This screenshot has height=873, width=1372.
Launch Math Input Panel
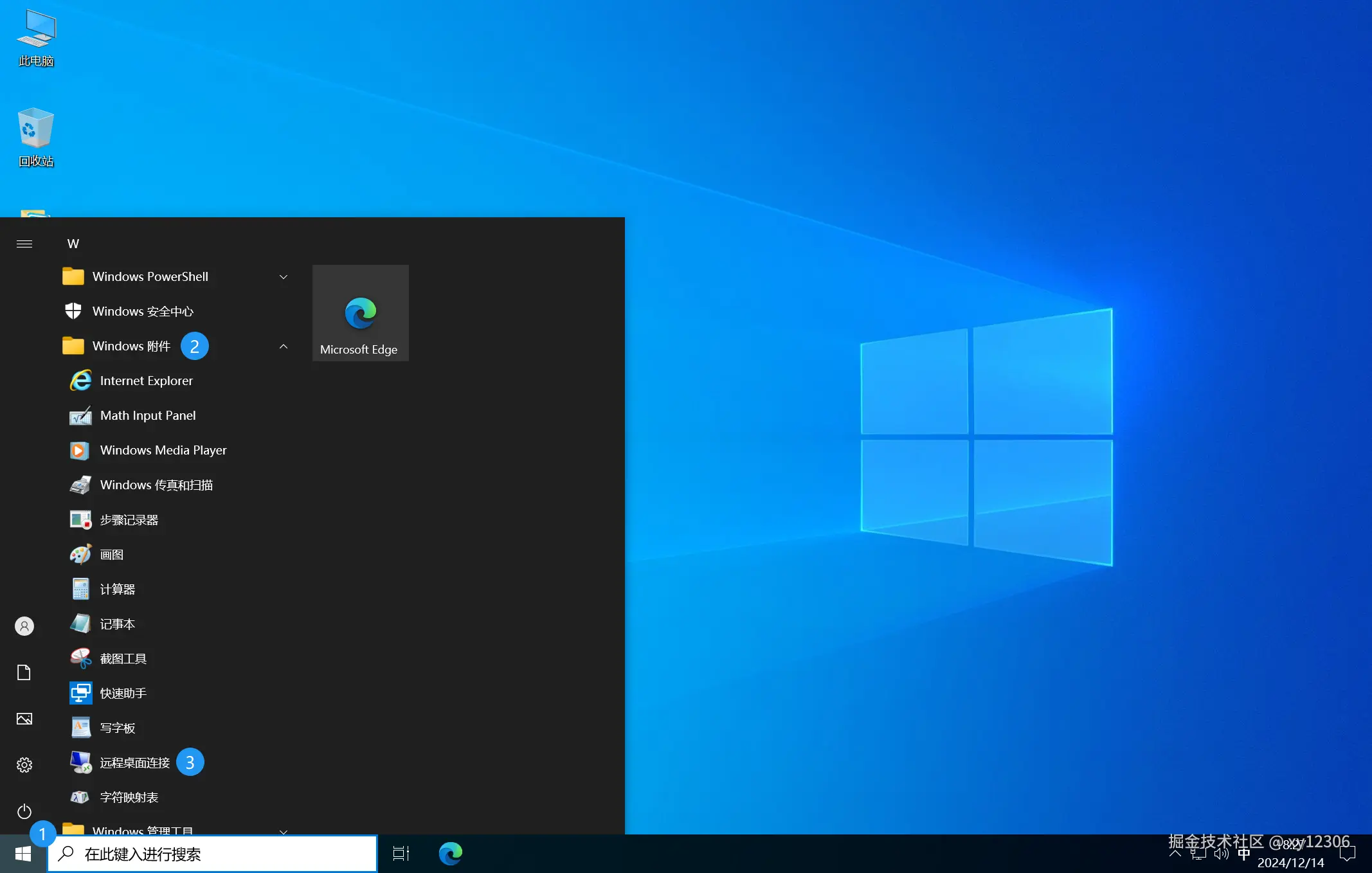click(147, 415)
